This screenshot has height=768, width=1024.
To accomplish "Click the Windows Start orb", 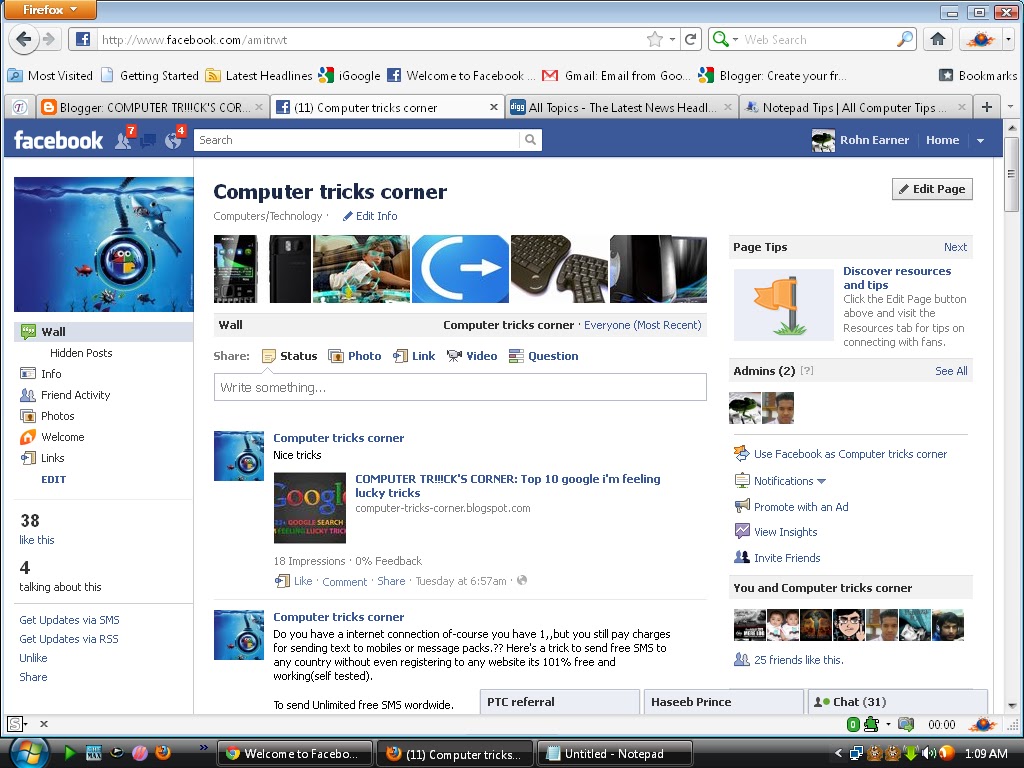I will 29,753.
